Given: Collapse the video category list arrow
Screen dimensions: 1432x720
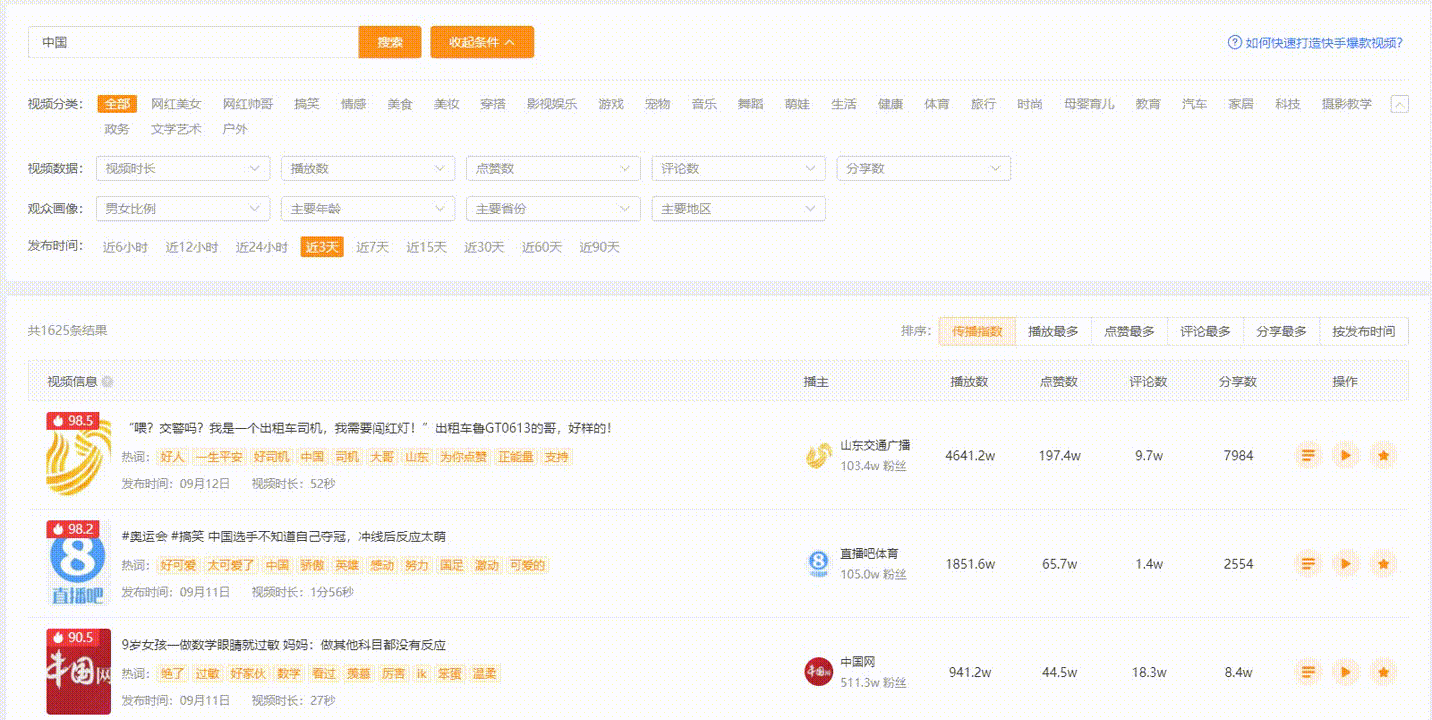Looking at the screenshot, I should pyautogui.click(x=1399, y=104).
